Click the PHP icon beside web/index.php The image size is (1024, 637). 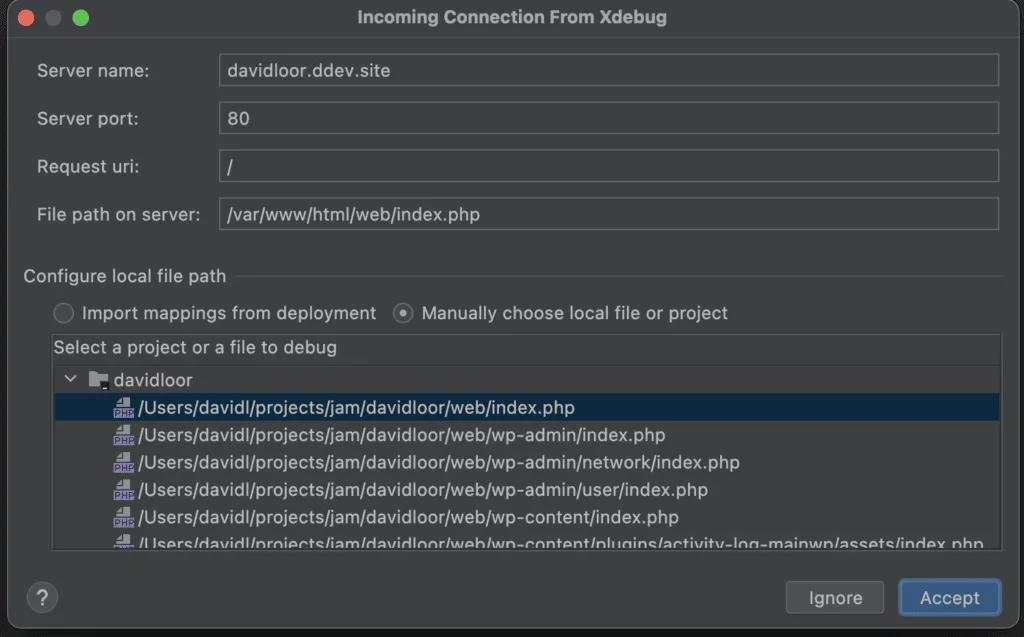click(125, 407)
